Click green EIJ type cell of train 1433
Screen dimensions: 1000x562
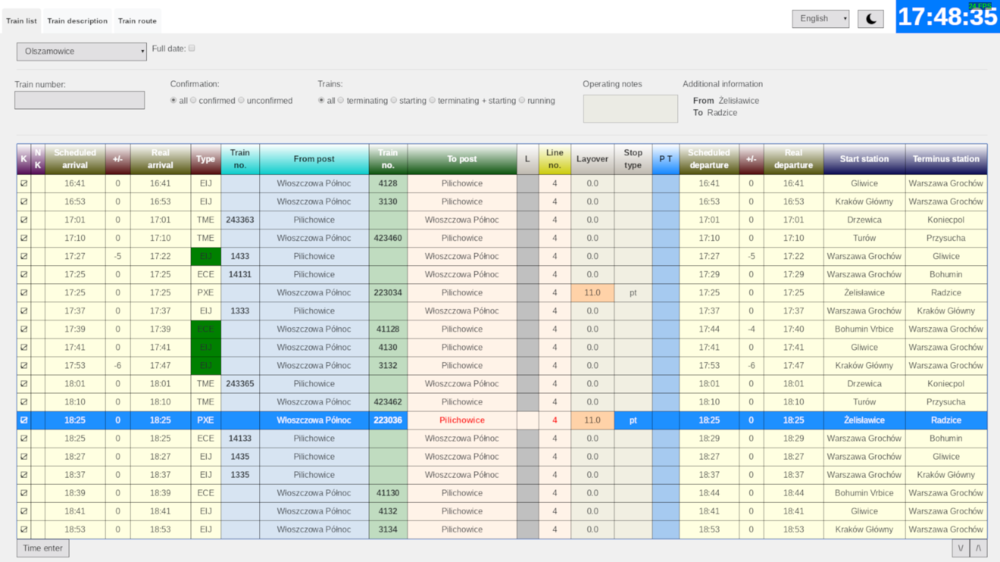pos(205,256)
